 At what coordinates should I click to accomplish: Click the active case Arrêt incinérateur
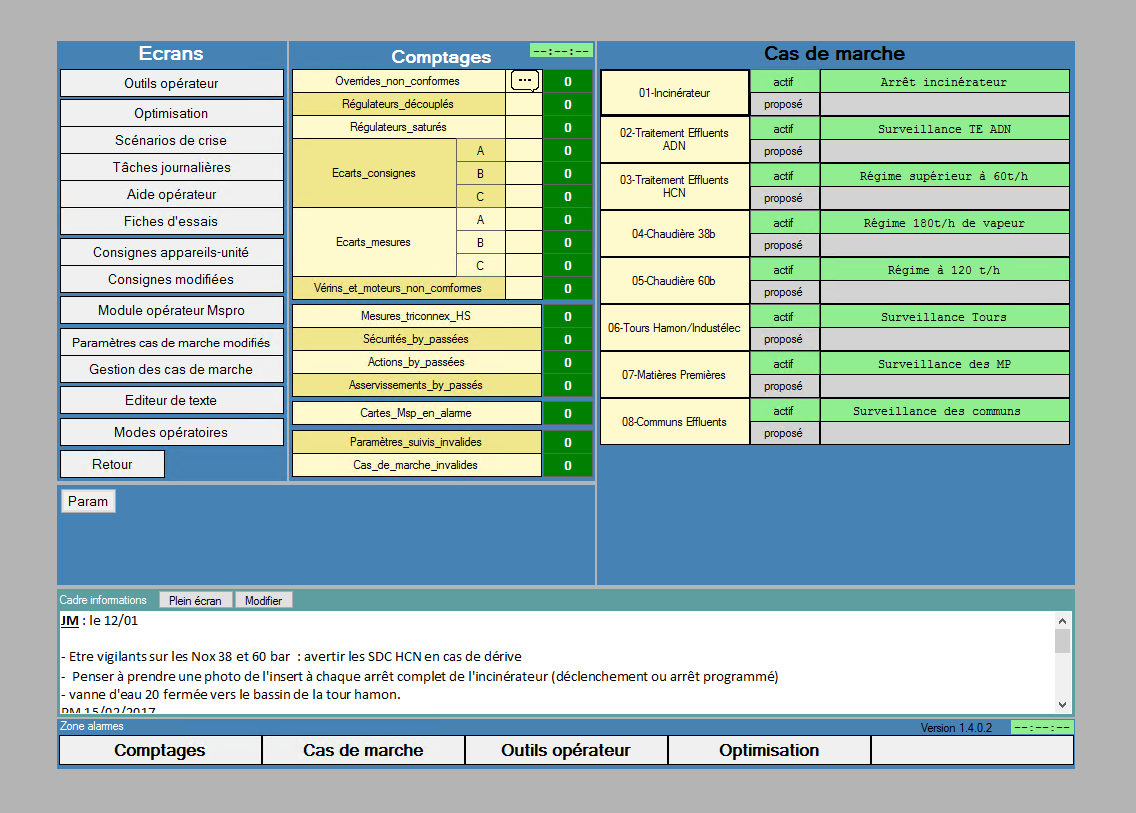point(945,82)
